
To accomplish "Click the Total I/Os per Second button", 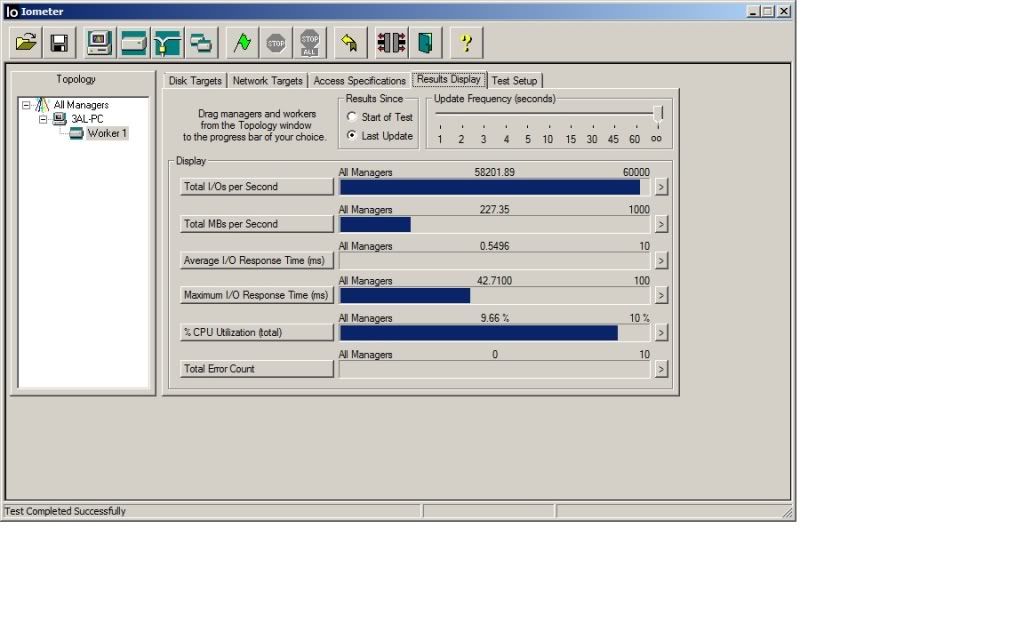I will (x=257, y=187).
